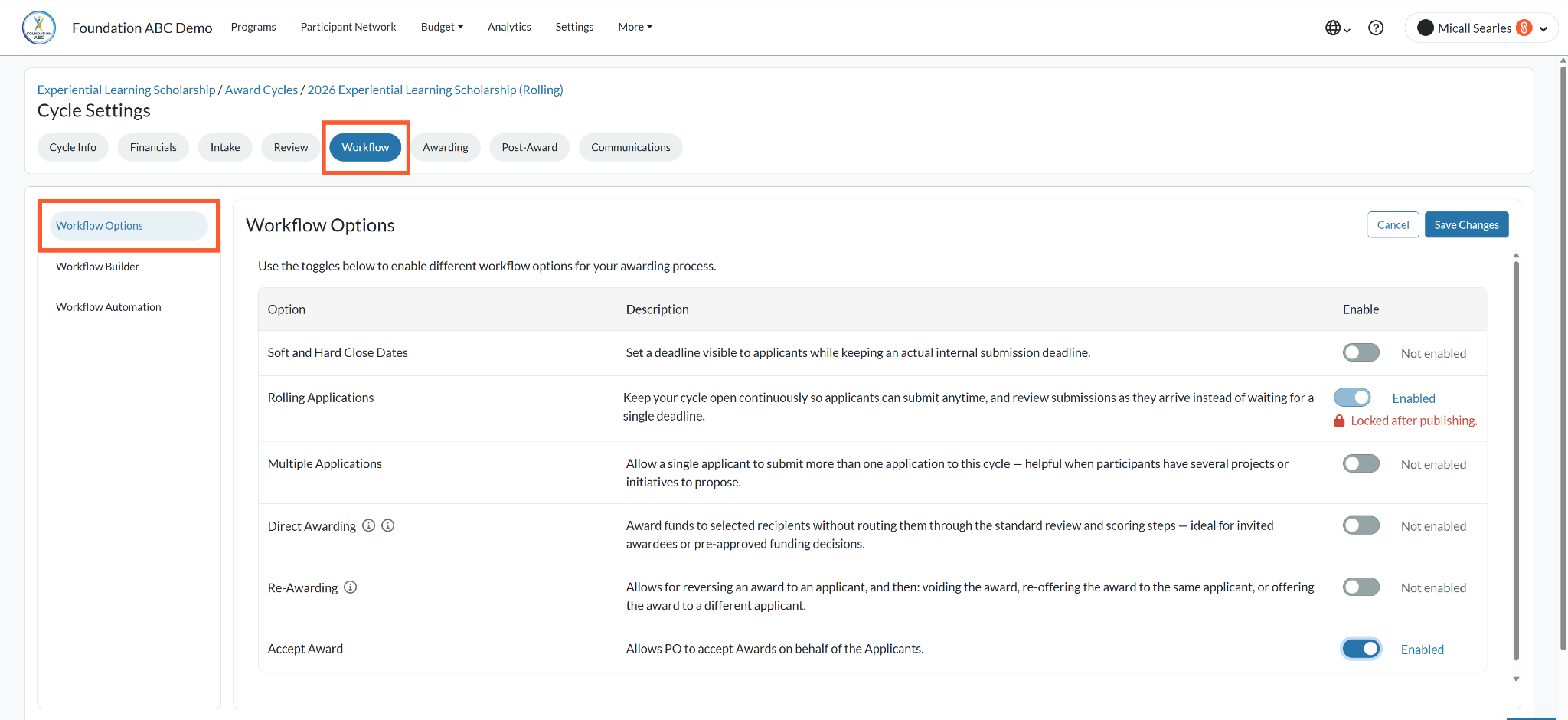The width and height of the screenshot is (1568, 720).
Task: Click the Enable column header
Action: (1361, 309)
